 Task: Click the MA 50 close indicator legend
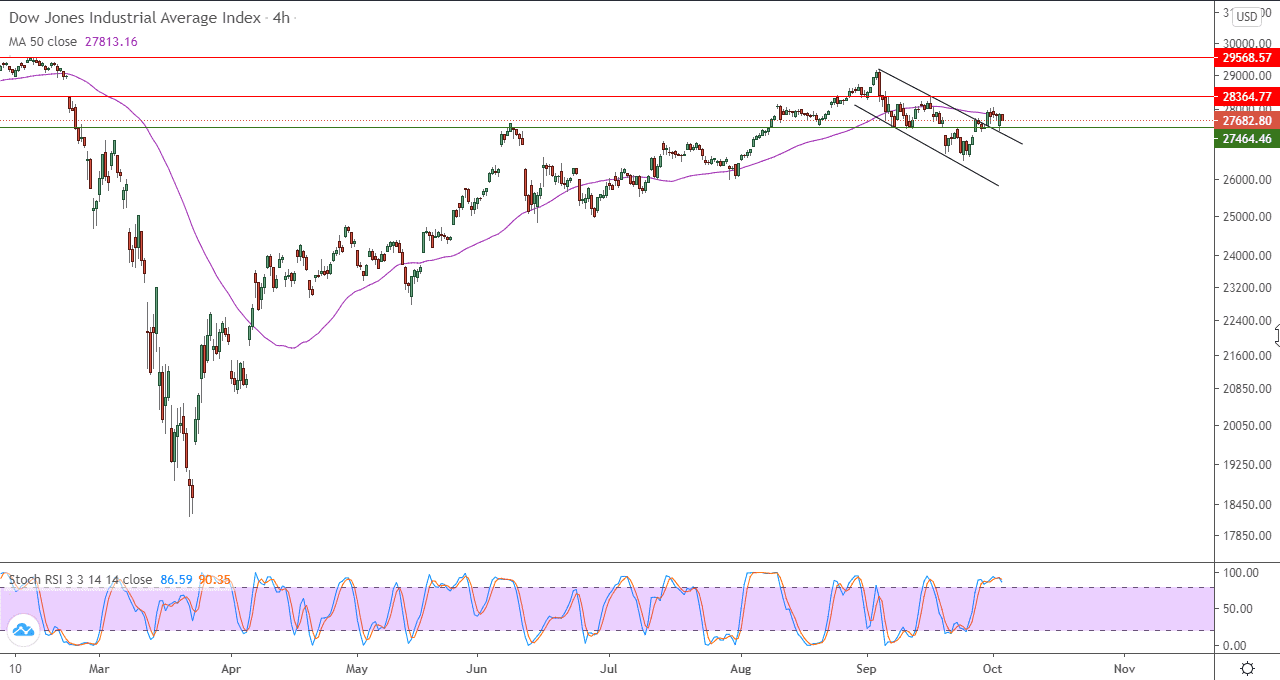coord(45,41)
